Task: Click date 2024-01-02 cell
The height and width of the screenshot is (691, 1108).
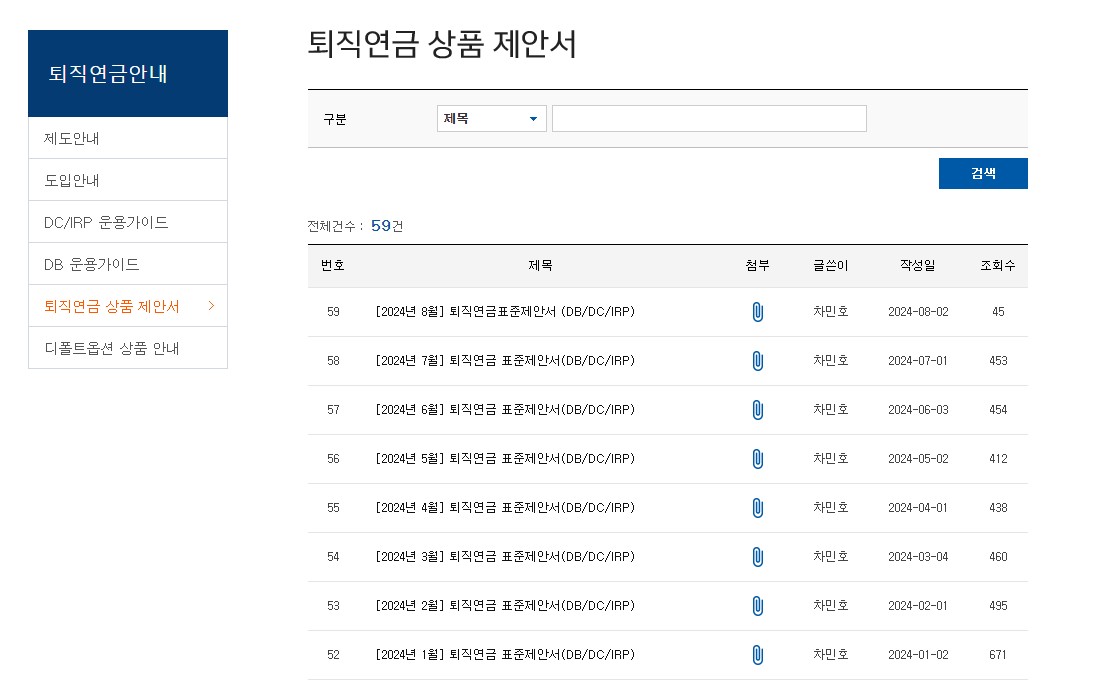Action: point(918,654)
